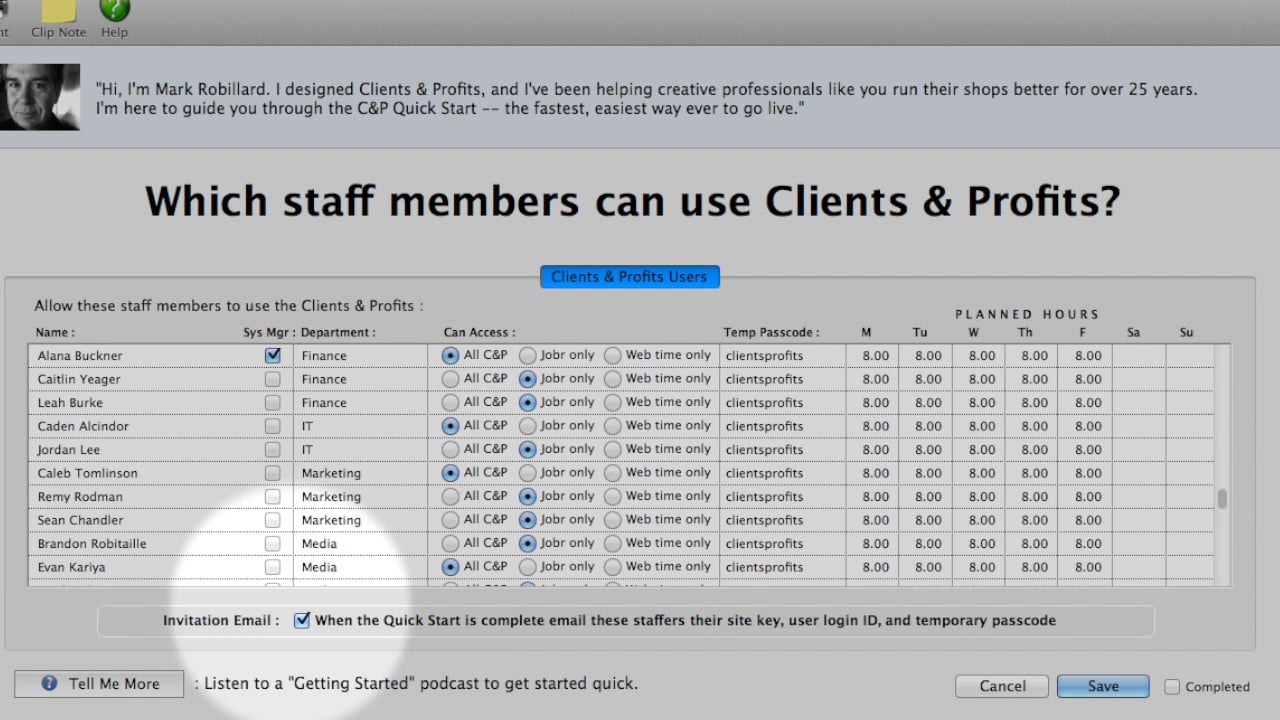
Task: Select the name Brandon Robitaille
Action: tap(92, 544)
